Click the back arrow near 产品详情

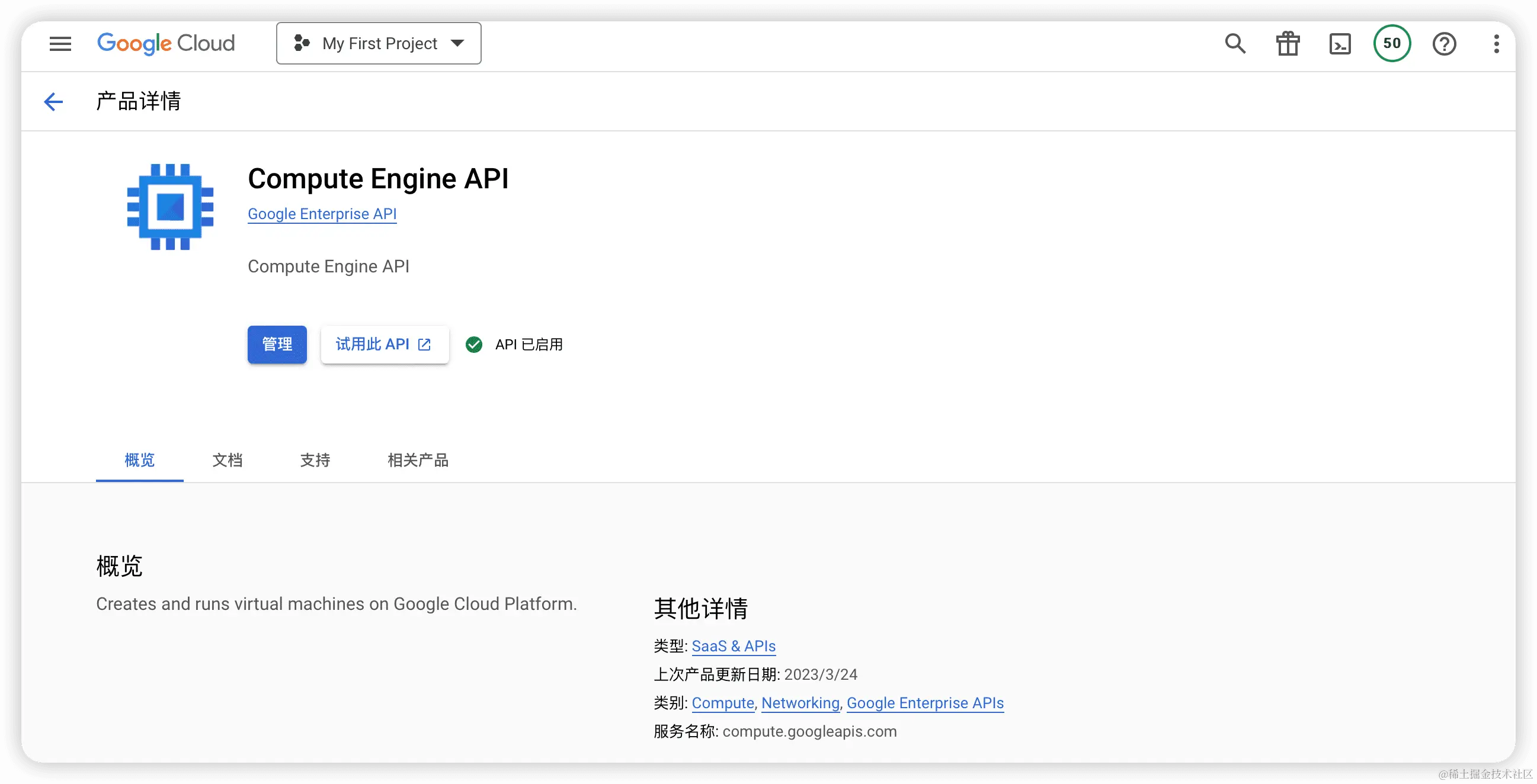(x=53, y=101)
